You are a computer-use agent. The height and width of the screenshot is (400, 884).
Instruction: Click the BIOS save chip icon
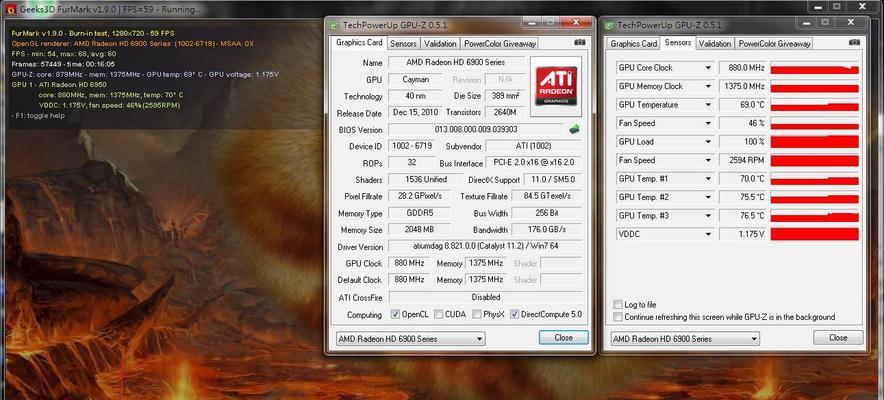point(574,129)
